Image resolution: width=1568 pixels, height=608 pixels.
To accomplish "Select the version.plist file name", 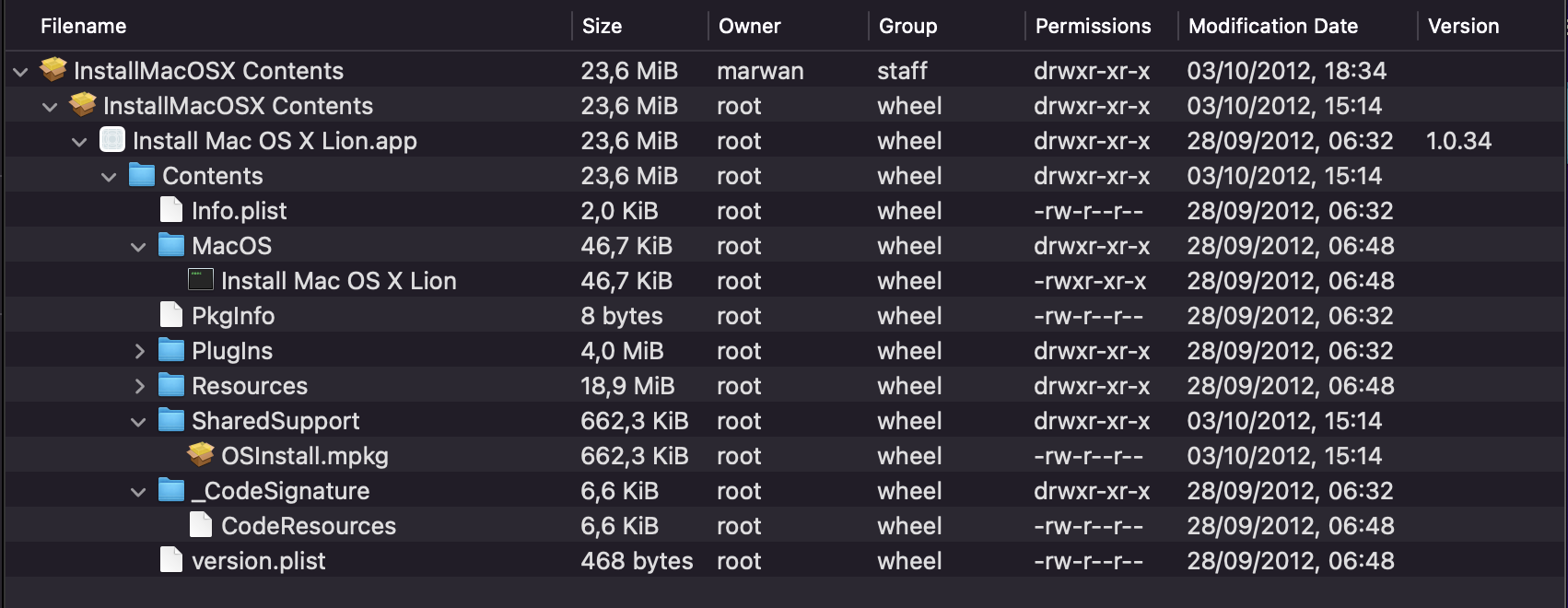I will [258, 561].
